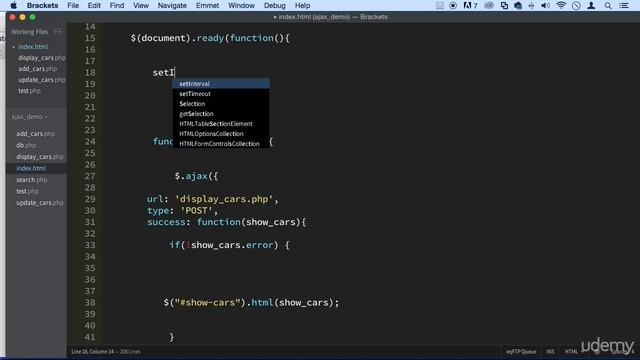Open the ajax_demo project dropdown
Viewport: 640px width, 360px height.
point(29,117)
